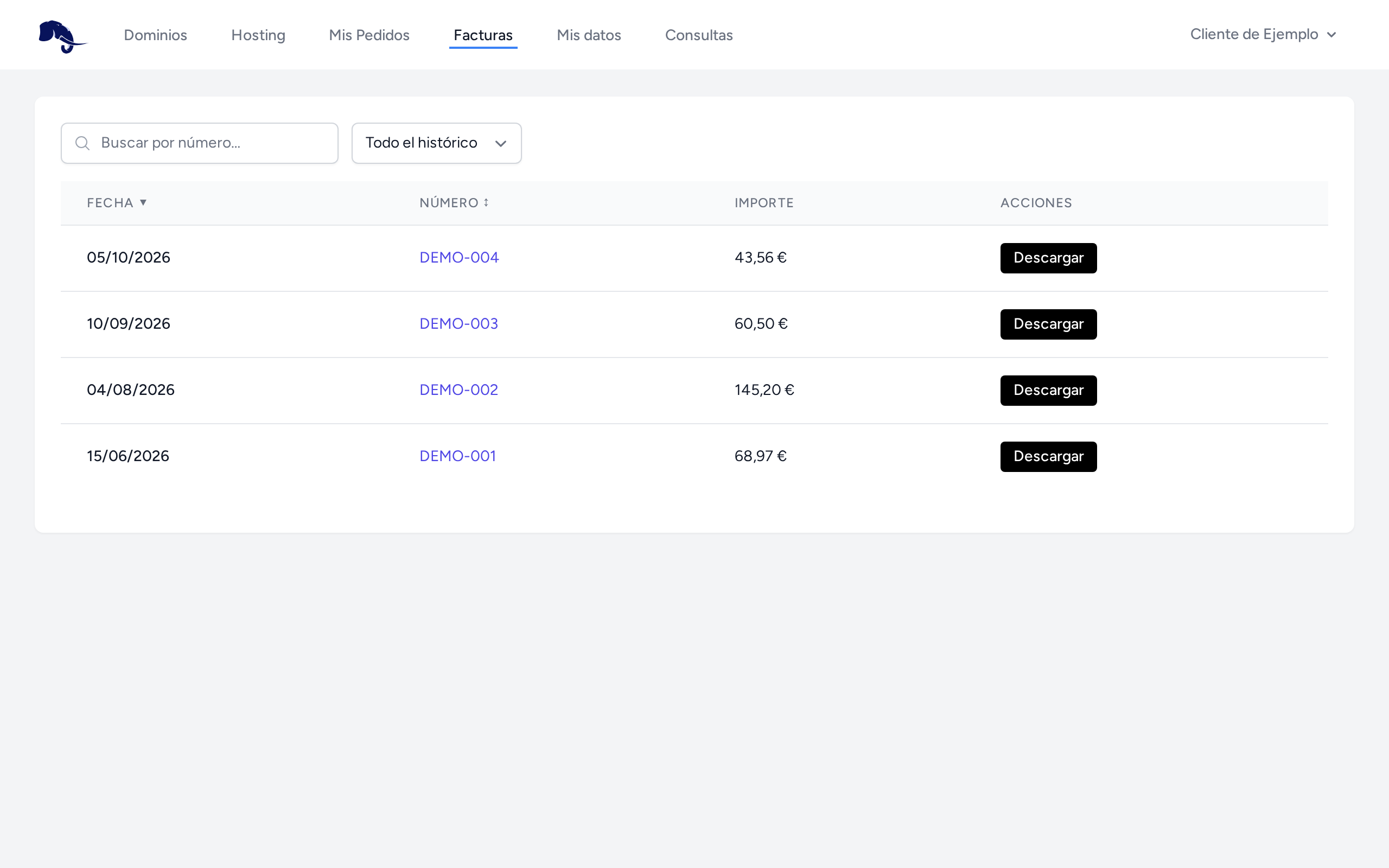Click the amount 60,50 €

pos(761,324)
